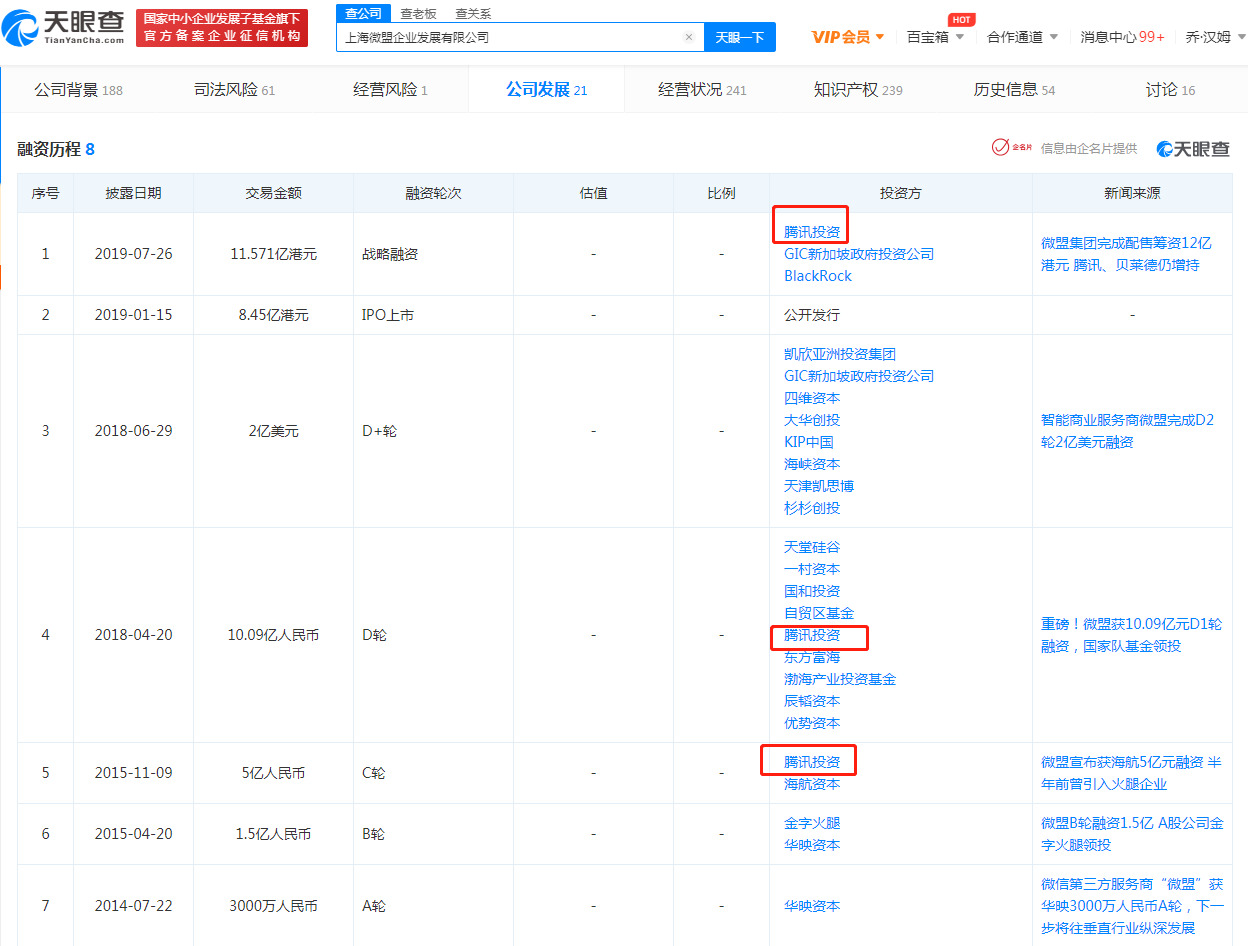
Task: Click the 天眼一下 search button
Action: [739, 37]
